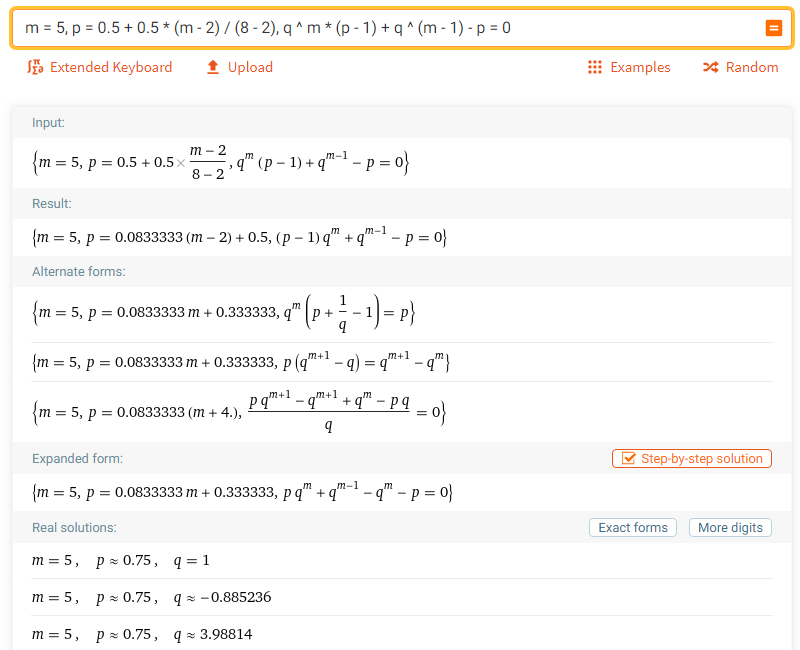Show Exact forms of solutions
Viewport: 800px width, 650px height.
click(x=633, y=528)
